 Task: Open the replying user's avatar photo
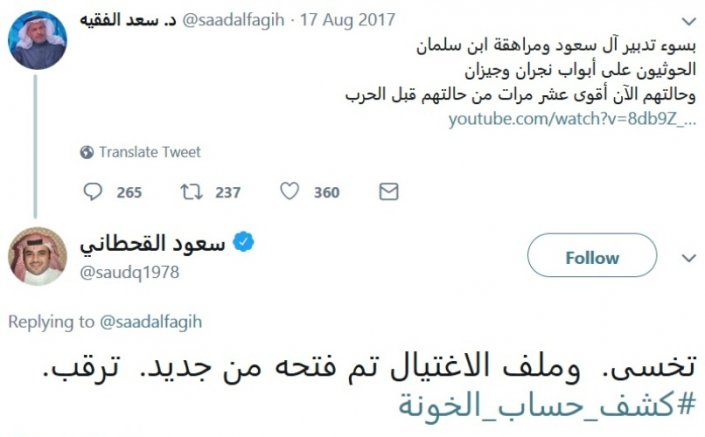(x=38, y=257)
